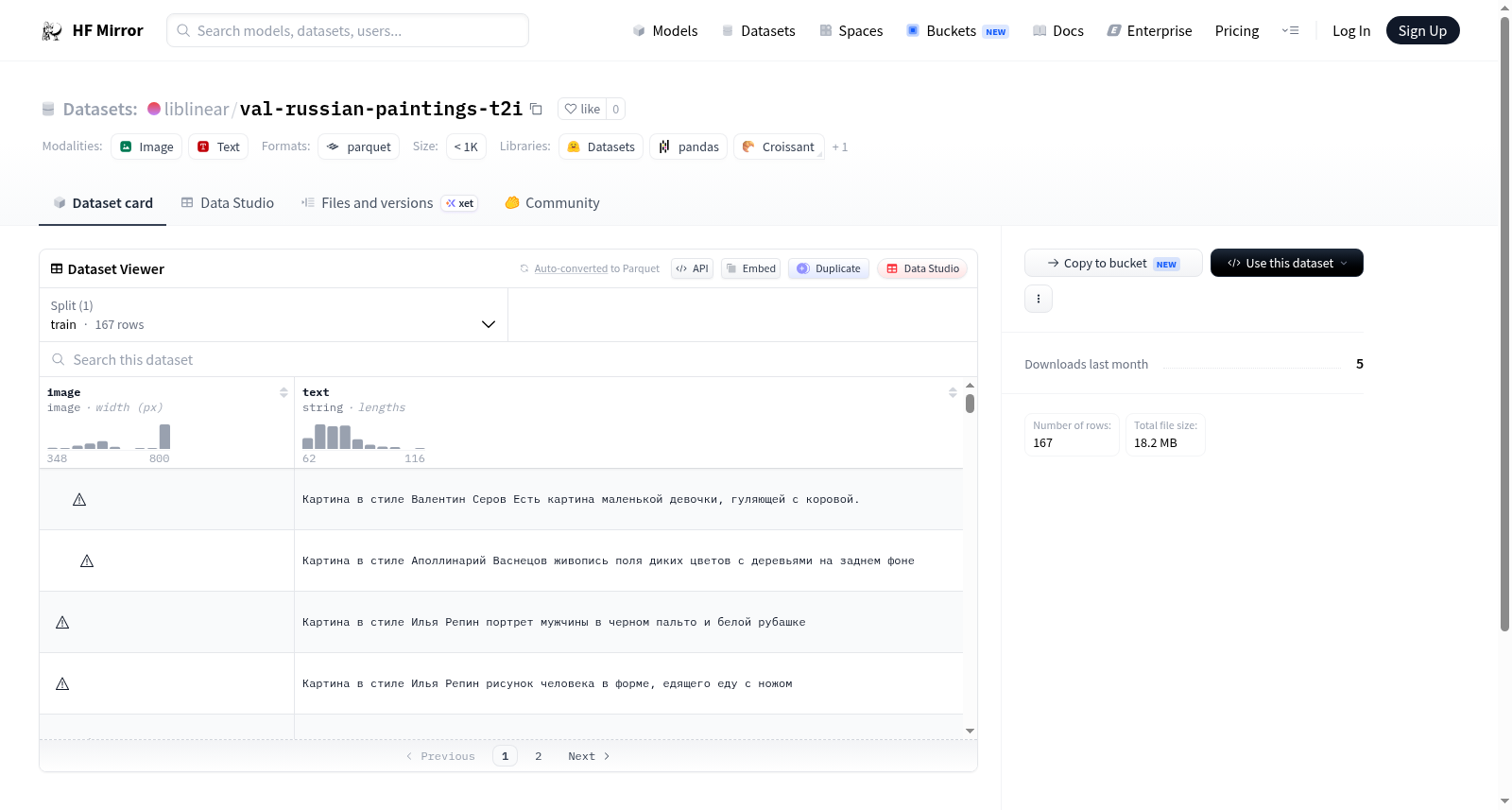This screenshot has width=1512, height=810.
Task: Filter by the Image modality tag
Action: 146,146
